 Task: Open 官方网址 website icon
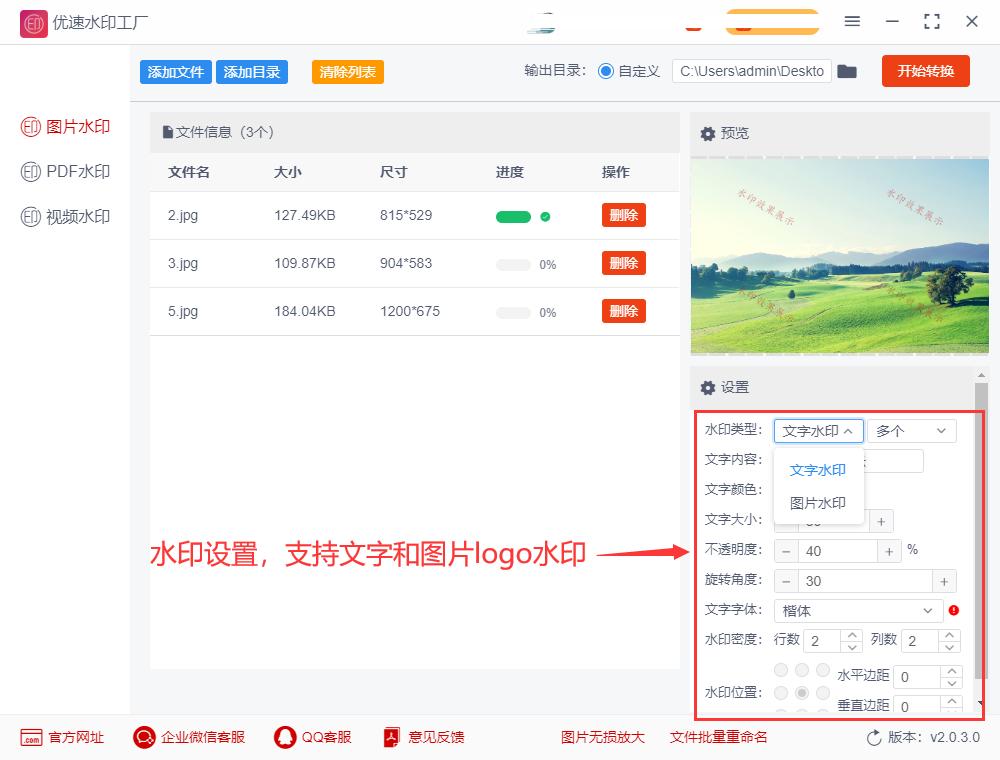pos(31,737)
